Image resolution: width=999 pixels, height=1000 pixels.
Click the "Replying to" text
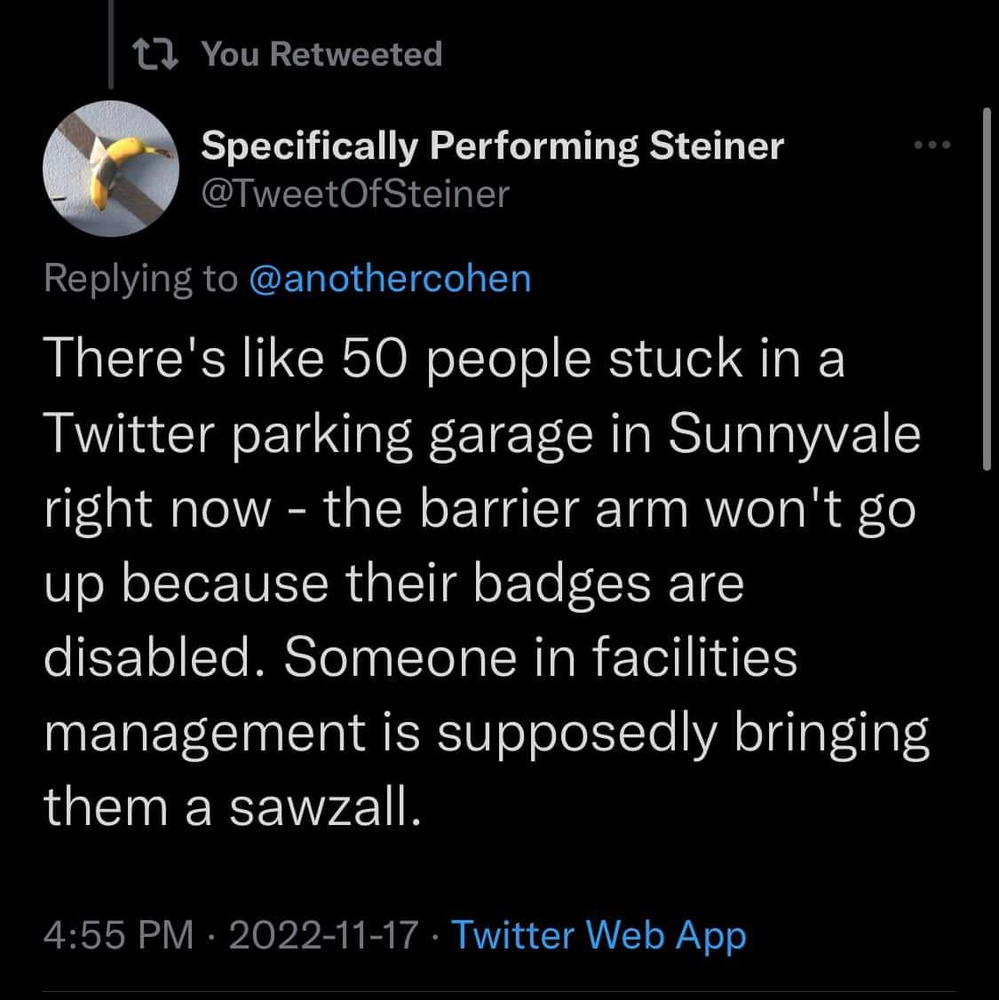[141, 277]
